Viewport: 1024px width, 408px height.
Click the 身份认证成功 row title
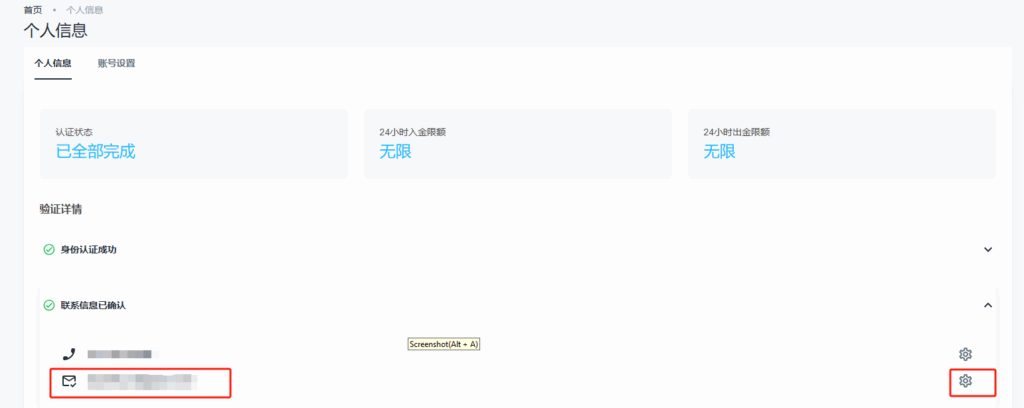point(88,249)
